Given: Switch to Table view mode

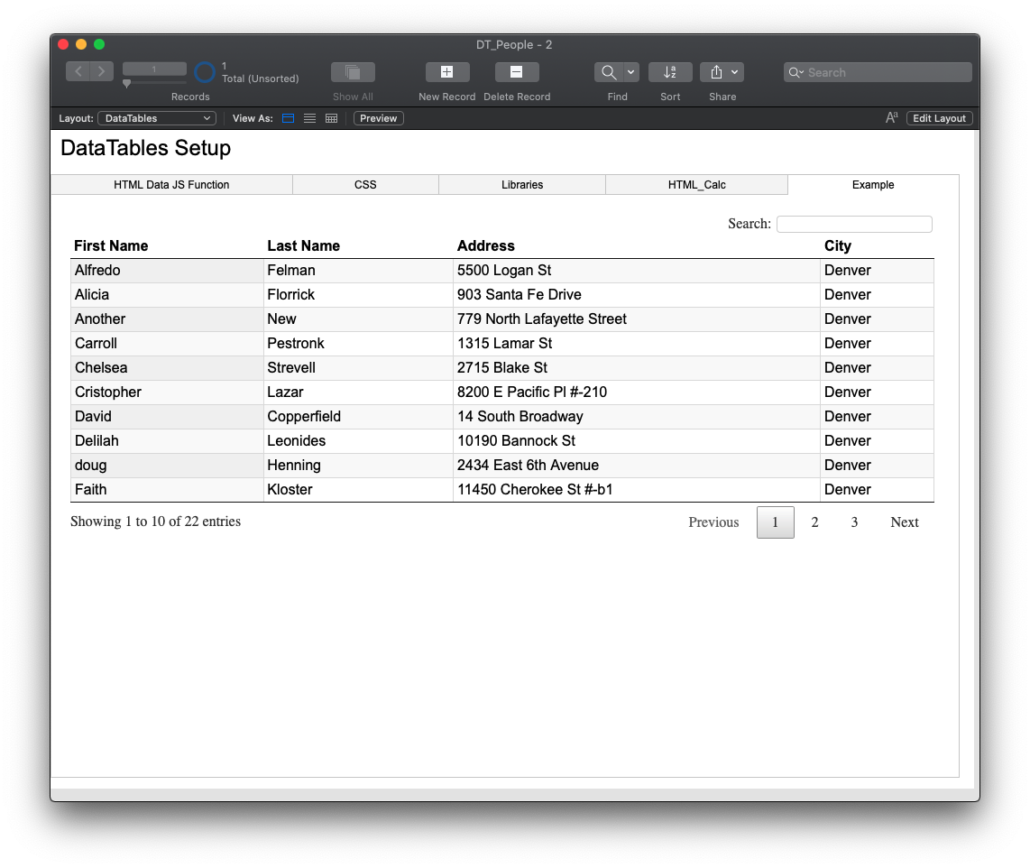Looking at the screenshot, I should click(329, 117).
